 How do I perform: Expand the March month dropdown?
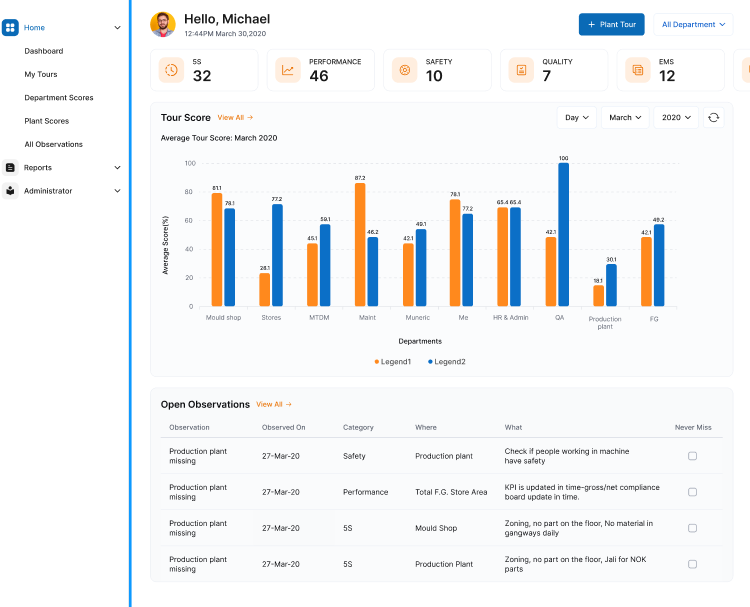pyautogui.click(x=625, y=118)
